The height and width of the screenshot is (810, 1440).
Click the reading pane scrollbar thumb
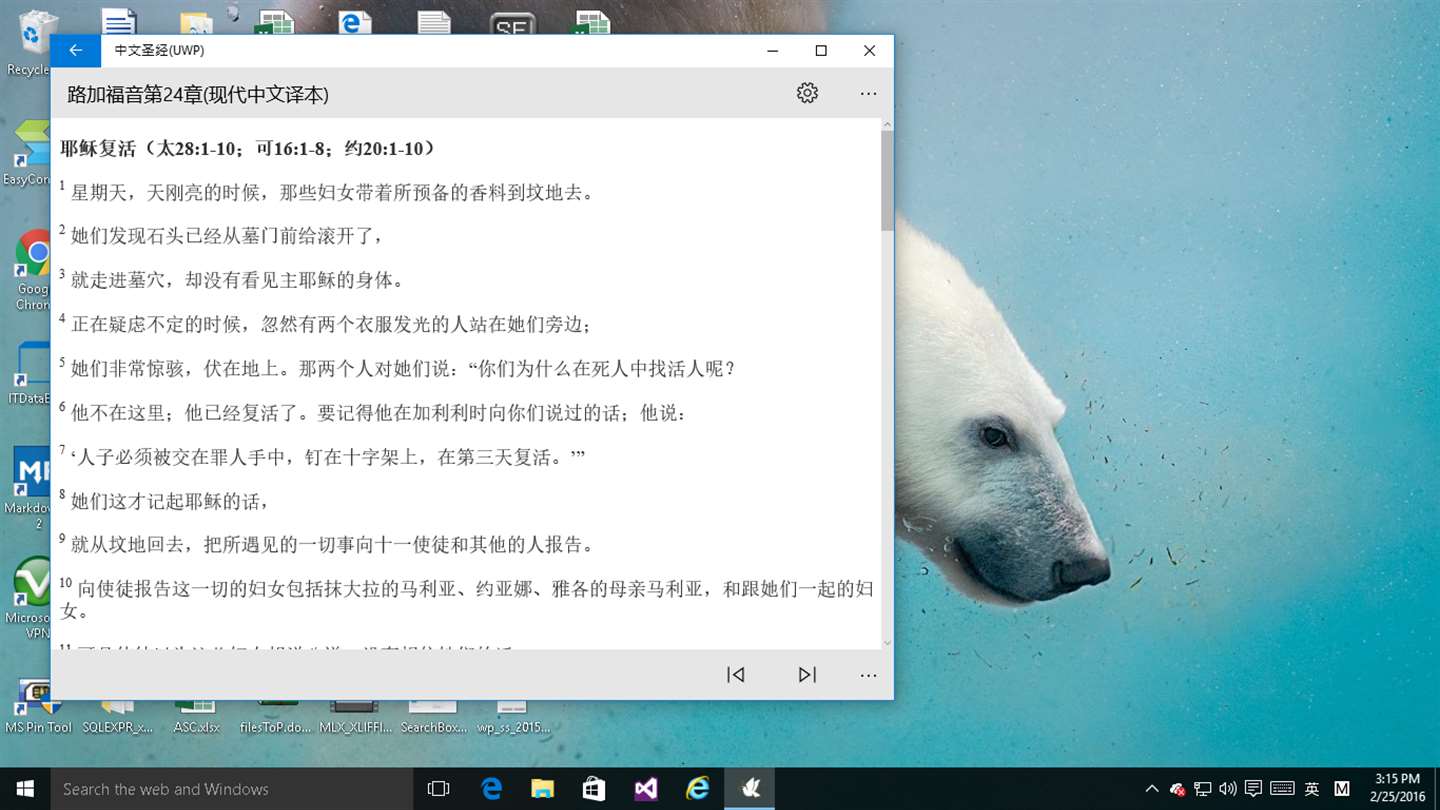(887, 181)
